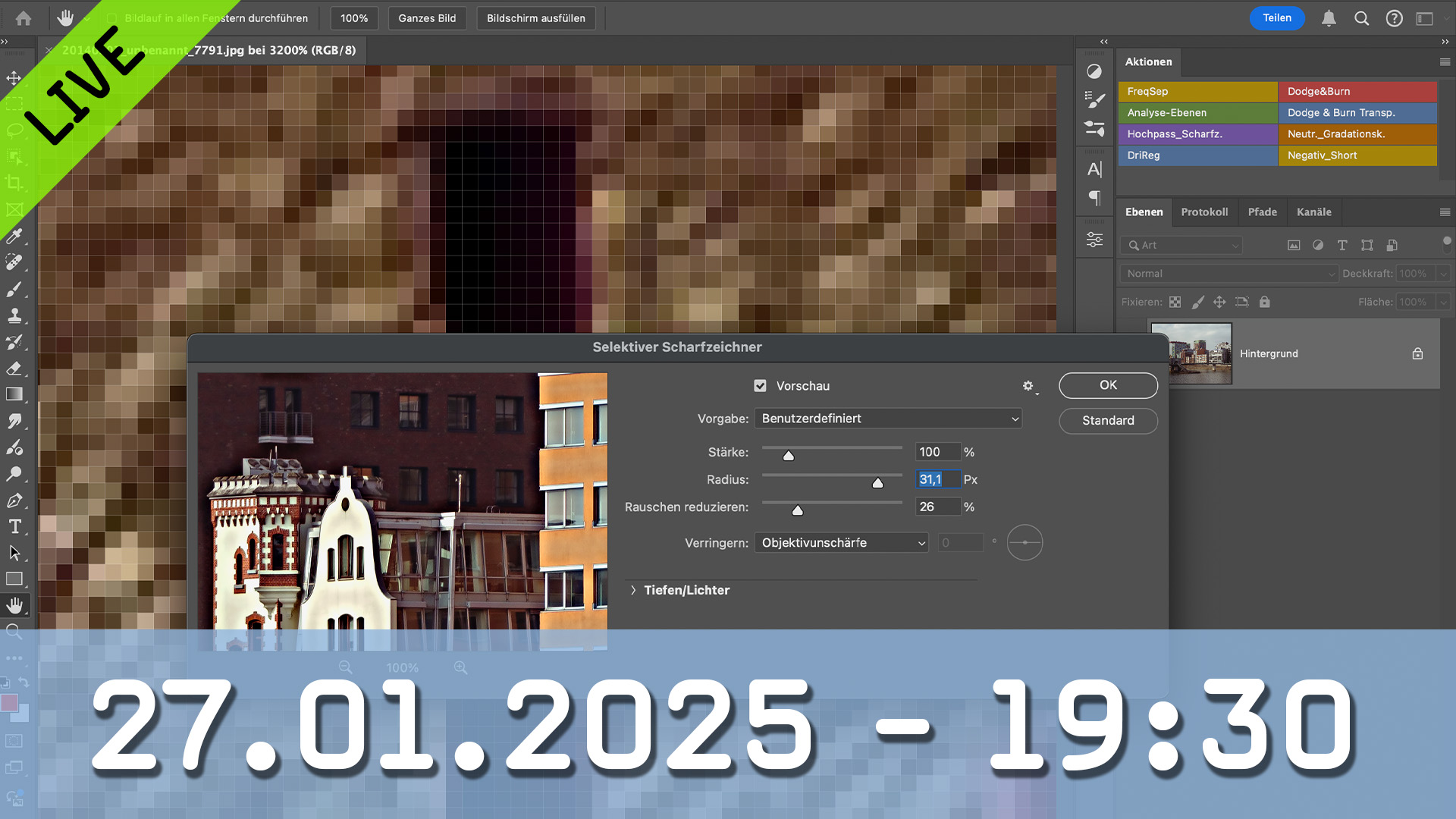The image size is (1456, 819).
Task: Uncheck the Vorschau checkbox
Action: coord(760,386)
